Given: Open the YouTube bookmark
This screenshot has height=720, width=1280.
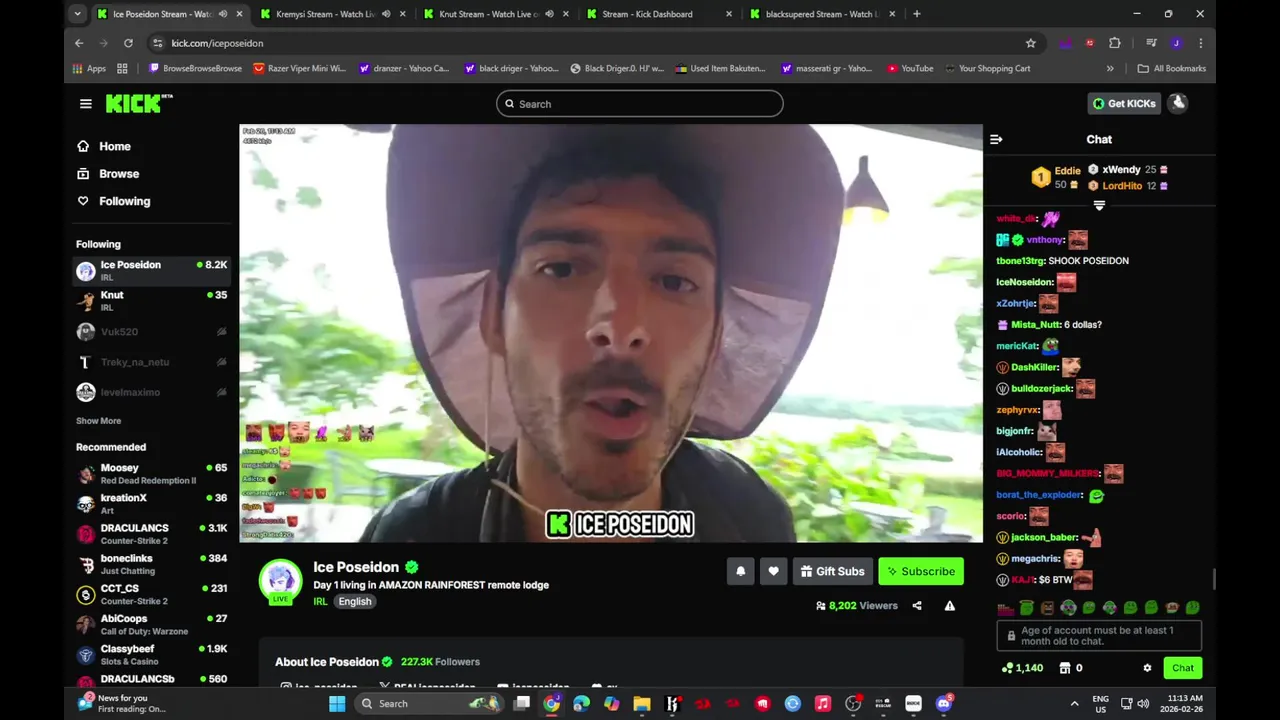Looking at the screenshot, I should [909, 68].
